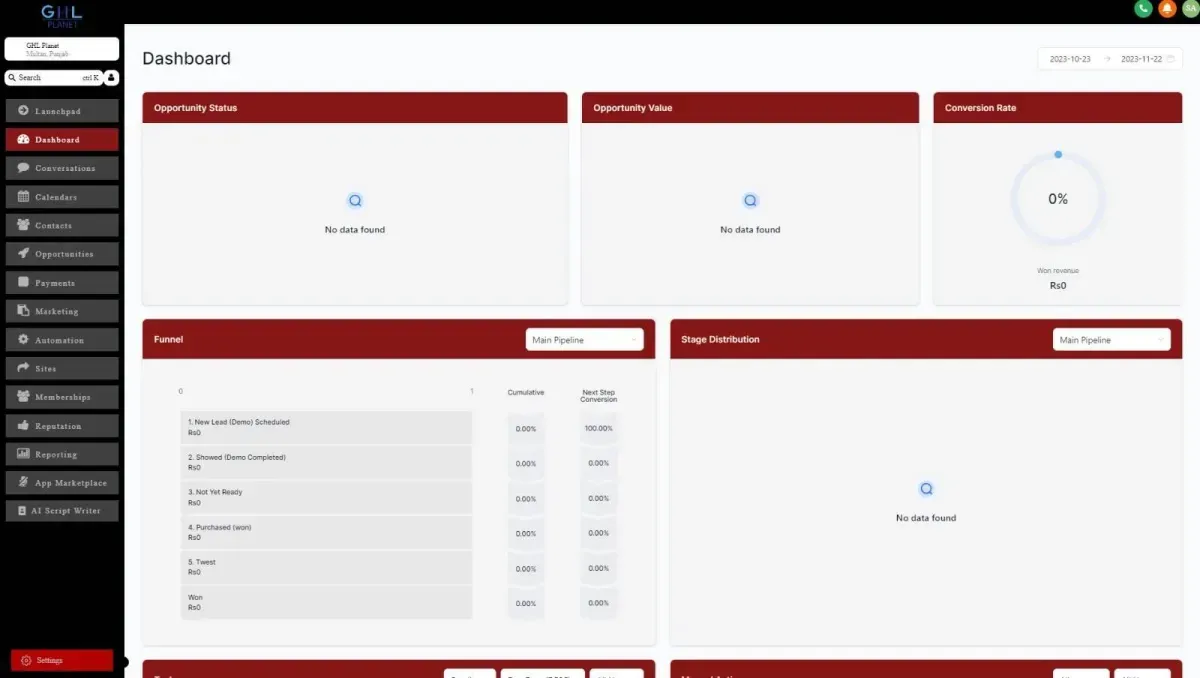This screenshot has height=678, width=1200.
Task: Open the Funnel Main Pipeline dropdown
Action: [x=585, y=340]
